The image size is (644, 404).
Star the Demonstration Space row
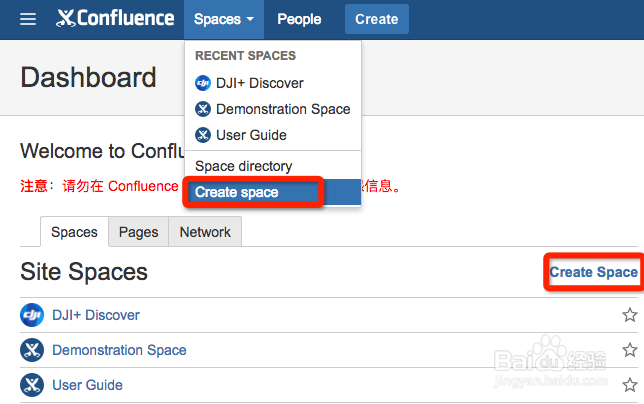[x=630, y=350]
